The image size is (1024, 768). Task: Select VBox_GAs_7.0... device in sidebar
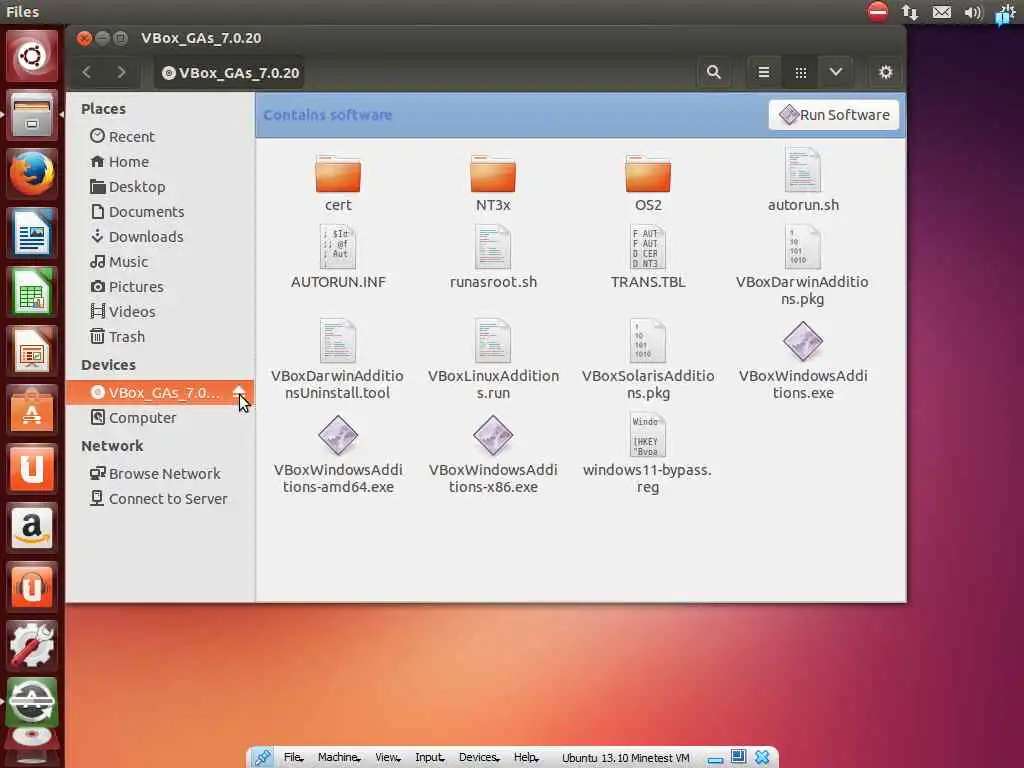click(x=159, y=392)
